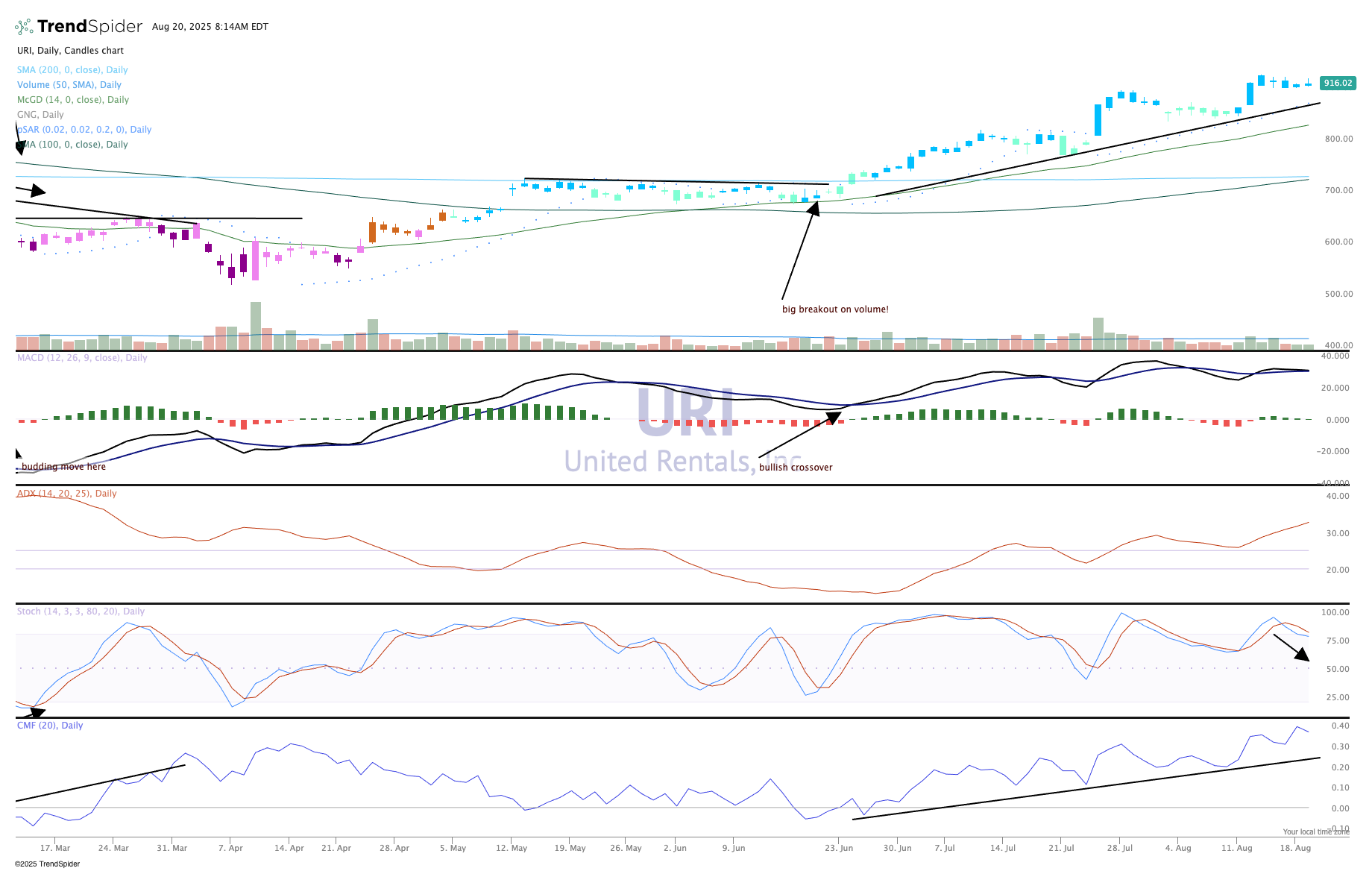Open the MACD (12, 26, 9) panel settings
The height and width of the screenshot is (871, 1372).
82,358
